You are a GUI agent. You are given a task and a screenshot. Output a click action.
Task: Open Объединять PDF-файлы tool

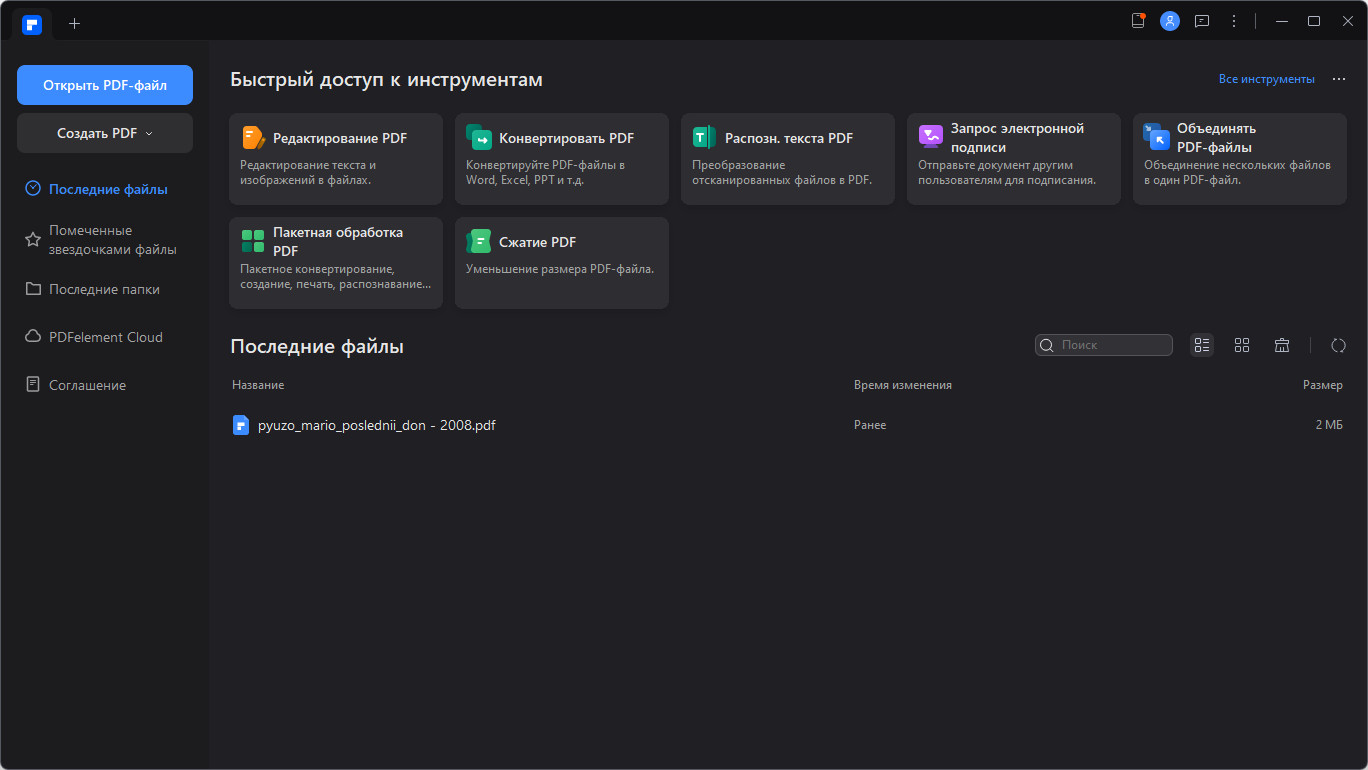pyautogui.click(x=1239, y=158)
